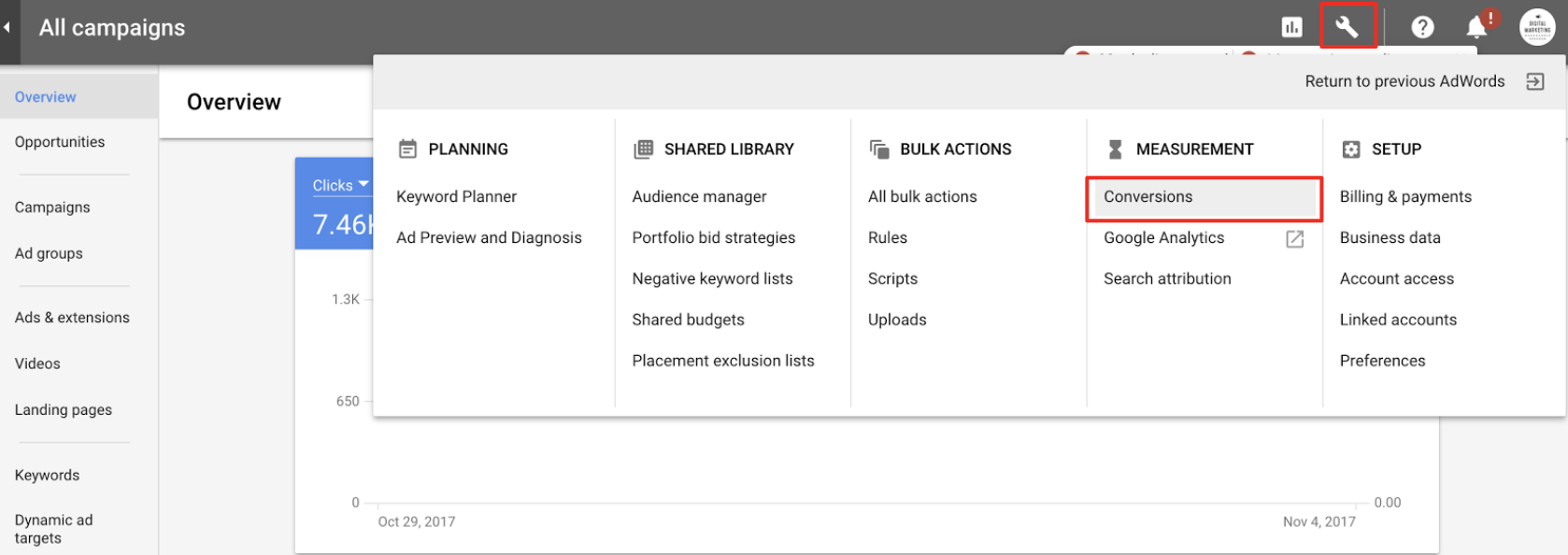Select Audience manager in Shared Library
This screenshot has width=1568, height=555.
(699, 197)
